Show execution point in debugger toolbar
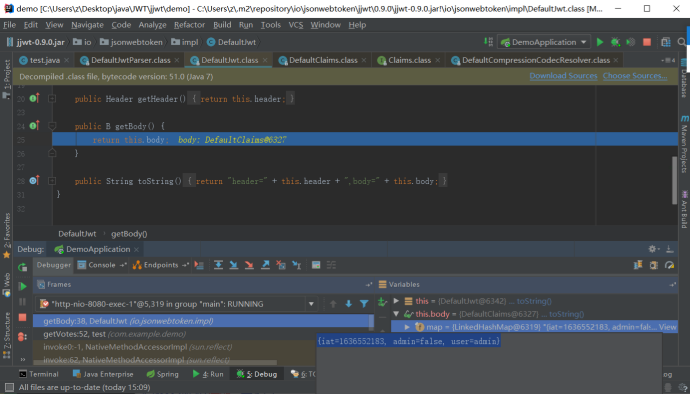The image size is (690, 394). 199,265
